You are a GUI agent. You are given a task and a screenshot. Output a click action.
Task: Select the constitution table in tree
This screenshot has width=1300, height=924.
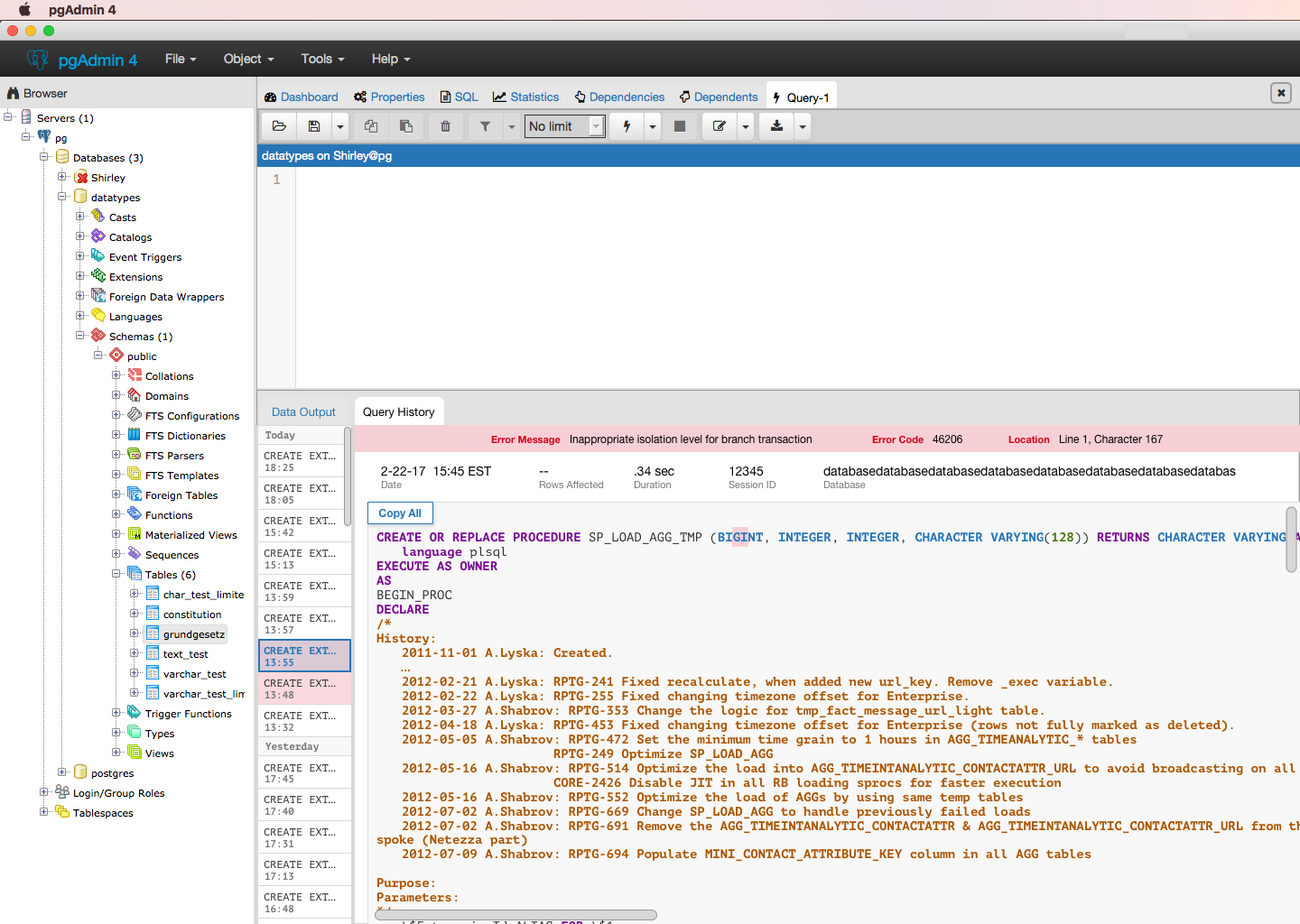(191, 614)
